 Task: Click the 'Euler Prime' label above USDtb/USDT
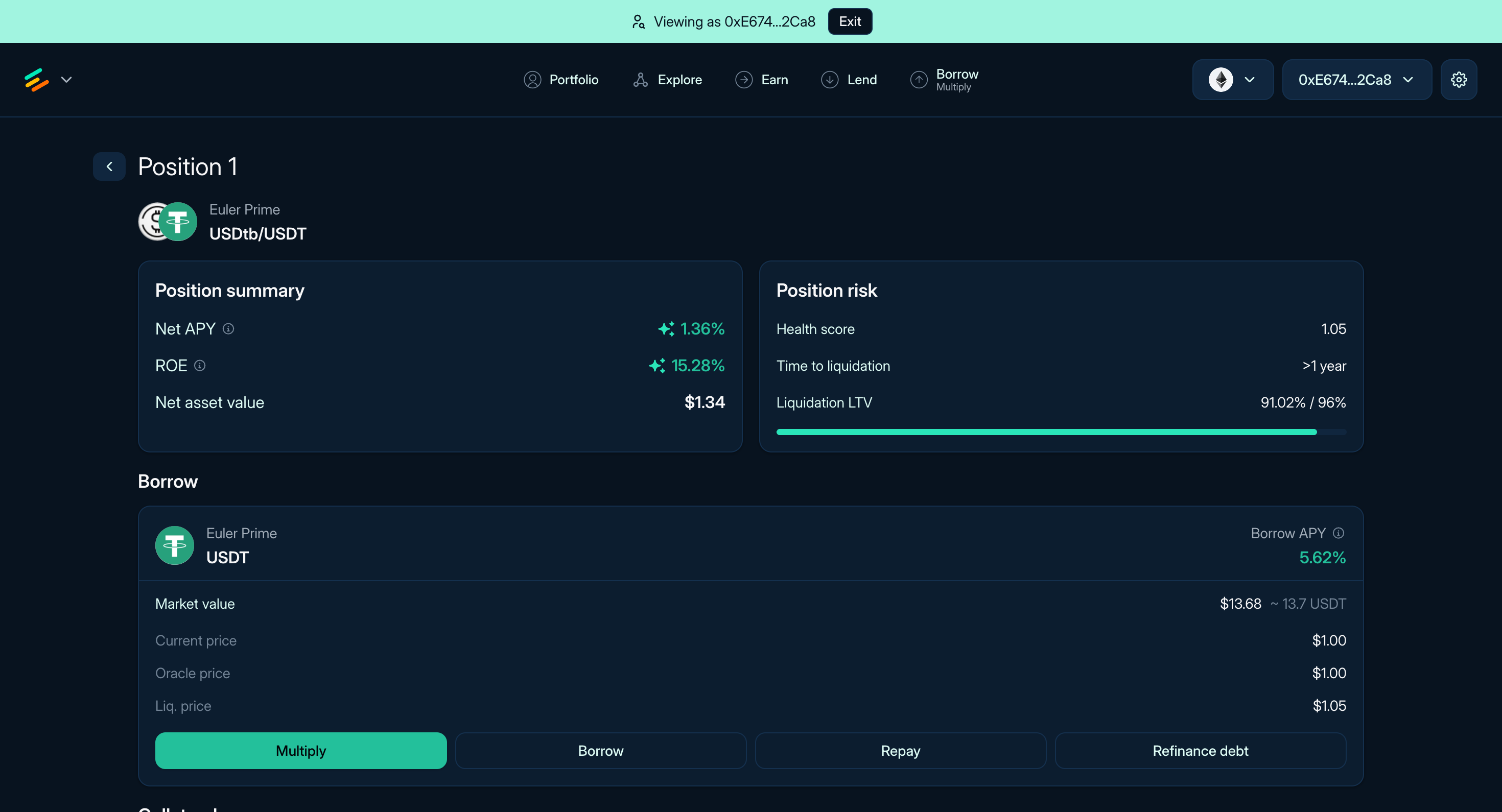(244, 209)
